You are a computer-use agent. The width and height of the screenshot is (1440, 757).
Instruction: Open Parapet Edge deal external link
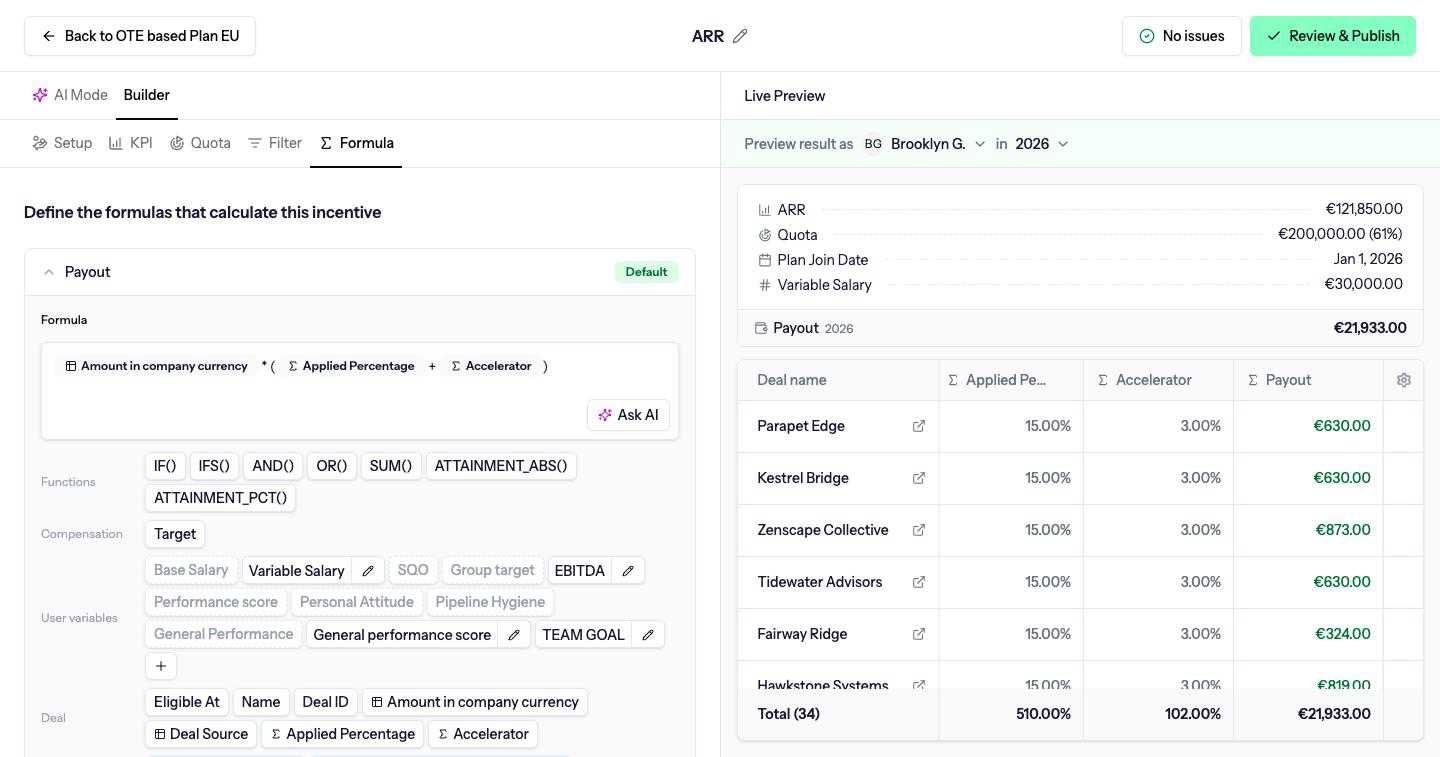pos(919,426)
